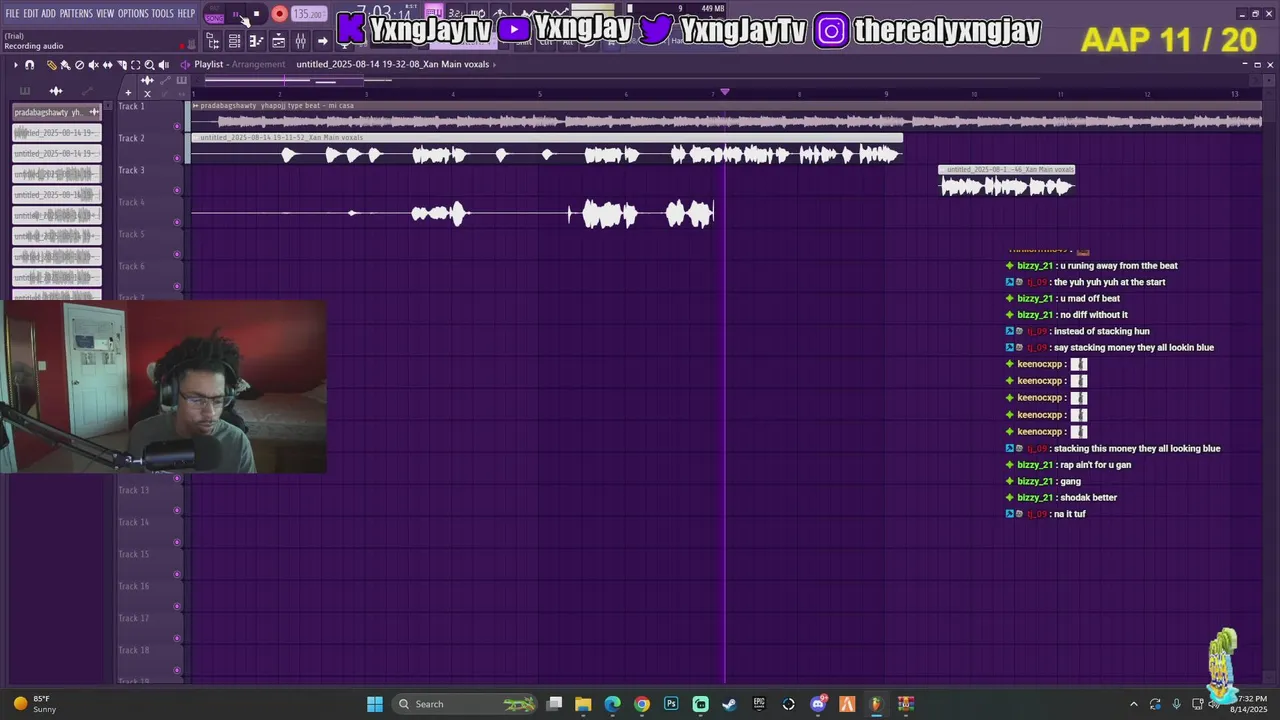Show hidden system tray icons chevron
The image size is (1280, 720).
[x=1133, y=704]
